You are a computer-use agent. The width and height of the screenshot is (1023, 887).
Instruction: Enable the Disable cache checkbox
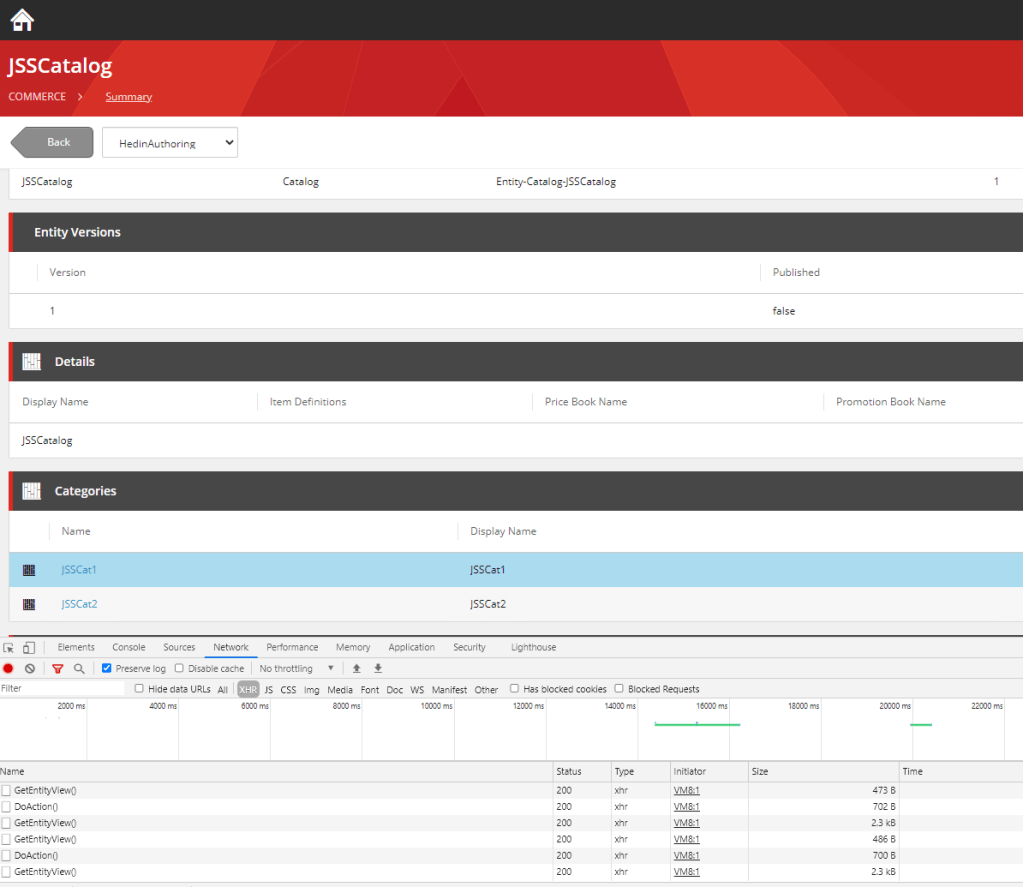(x=179, y=669)
